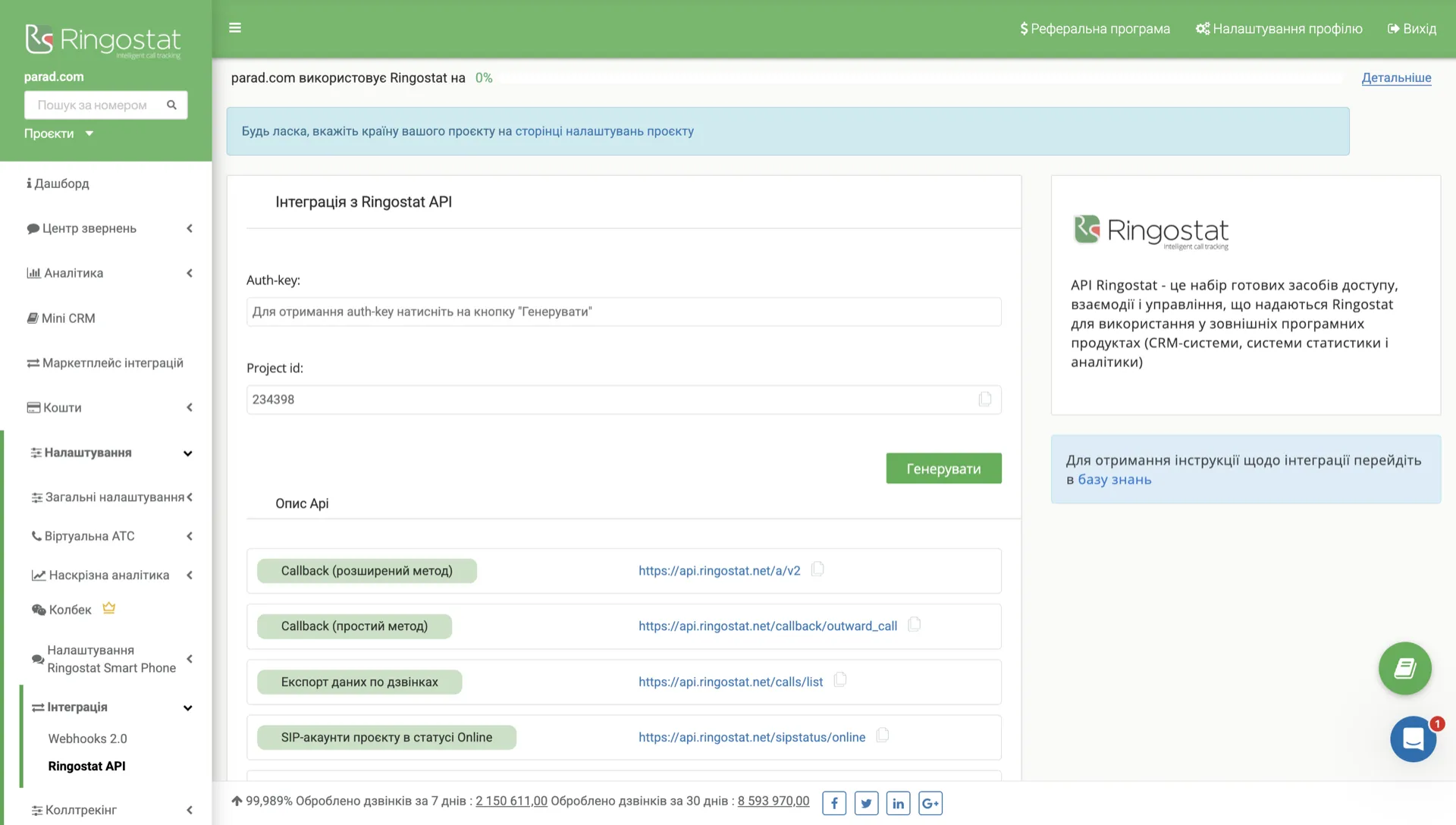Open the Twitter share icon

point(866,803)
